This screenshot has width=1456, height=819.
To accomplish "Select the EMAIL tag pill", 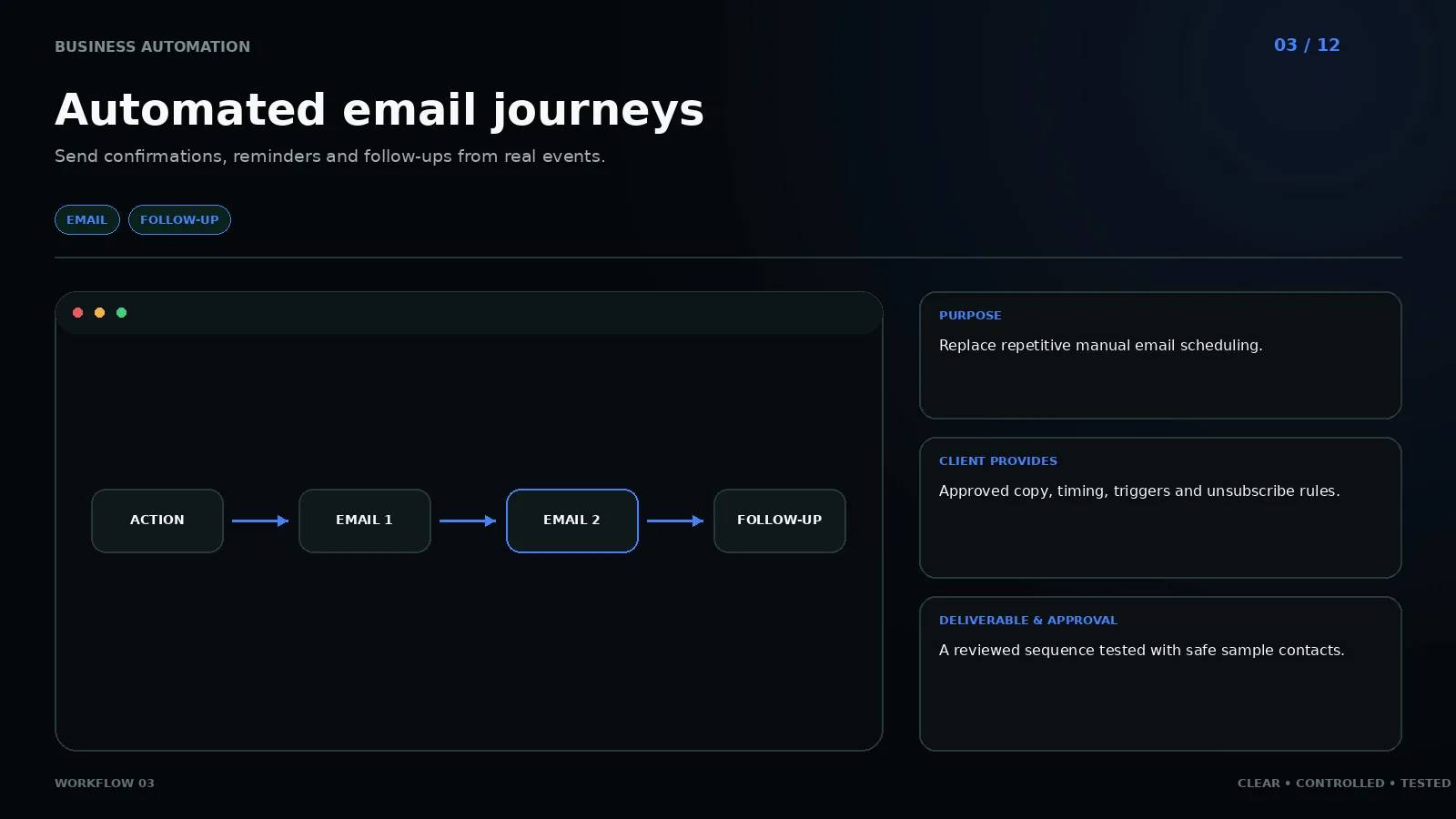I will (x=87, y=220).
